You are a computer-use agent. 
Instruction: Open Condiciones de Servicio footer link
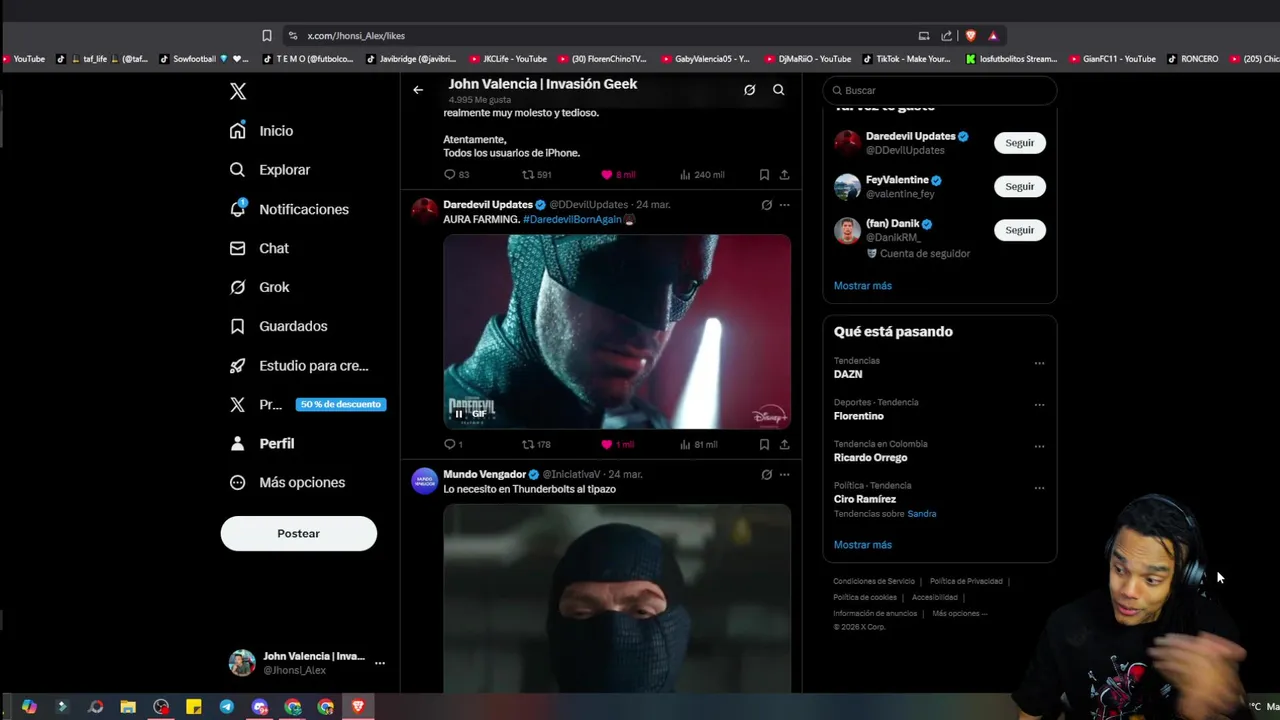(874, 581)
